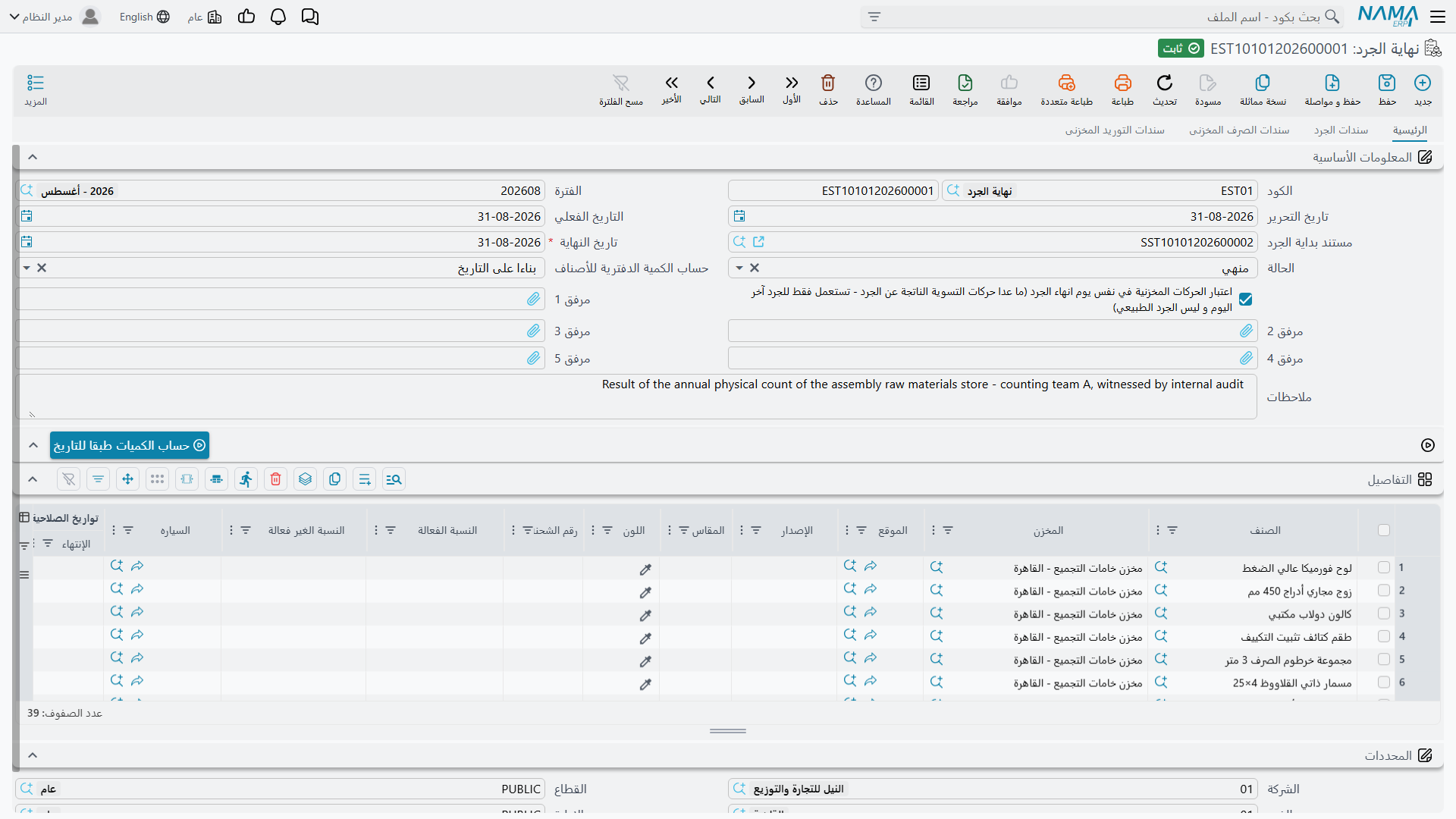Open the hamburger main menu
This screenshot has width=1456, height=819.
(1438, 17)
